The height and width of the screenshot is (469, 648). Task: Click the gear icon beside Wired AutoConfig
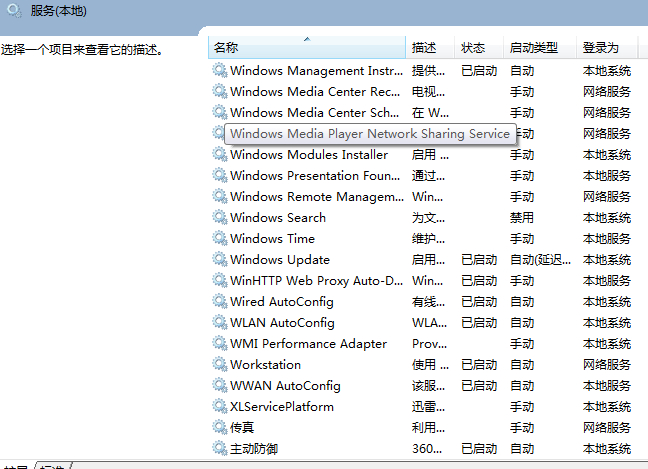[220, 302]
